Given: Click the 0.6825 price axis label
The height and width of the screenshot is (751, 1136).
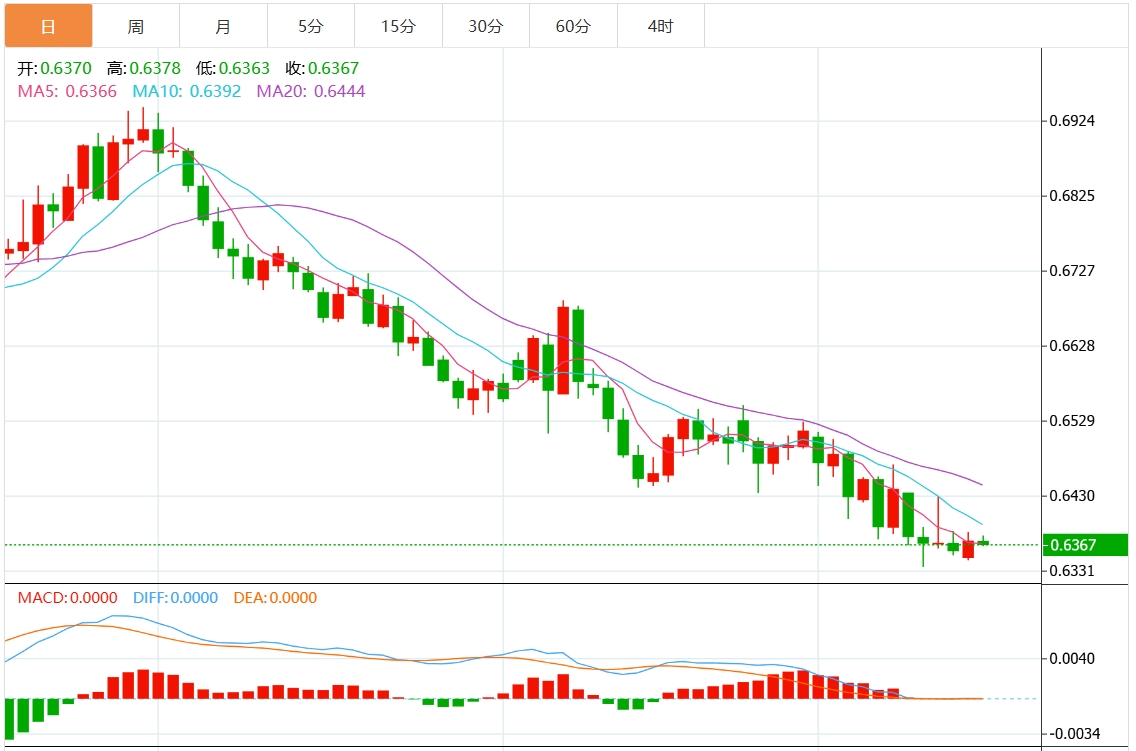Looking at the screenshot, I should tap(1072, 196).
